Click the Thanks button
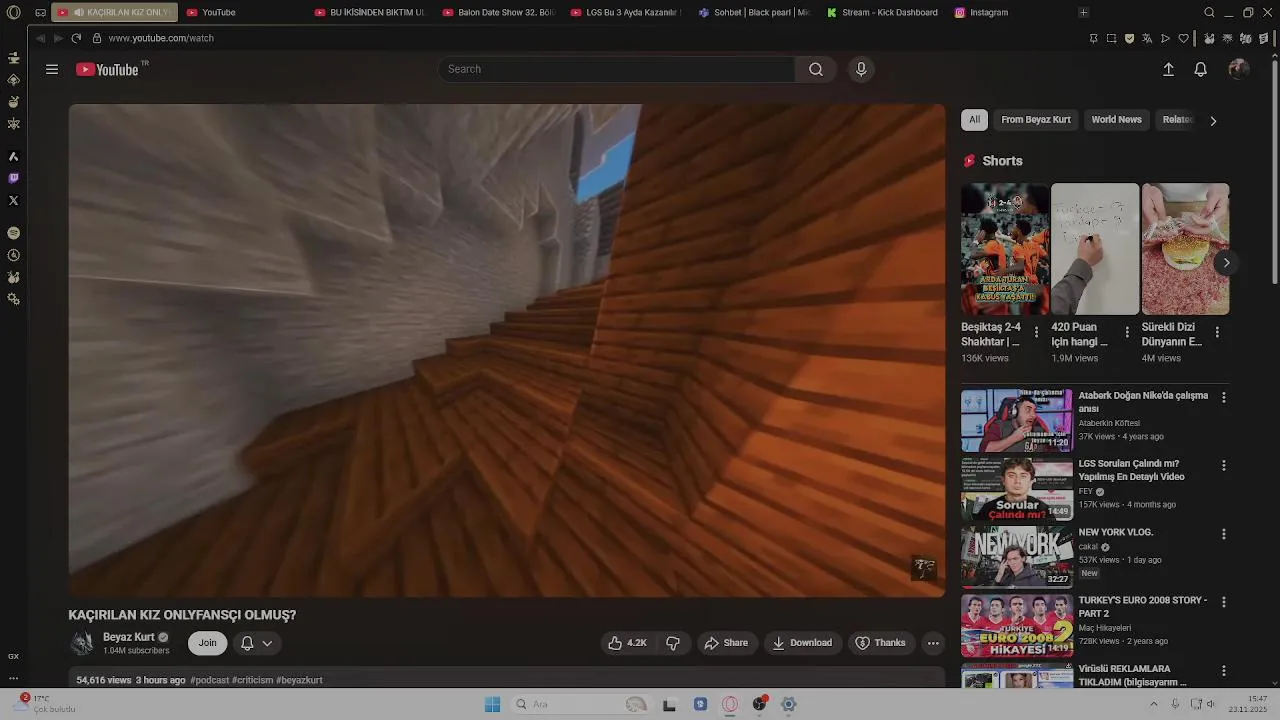1280x720 pixels. coord(880,643)
